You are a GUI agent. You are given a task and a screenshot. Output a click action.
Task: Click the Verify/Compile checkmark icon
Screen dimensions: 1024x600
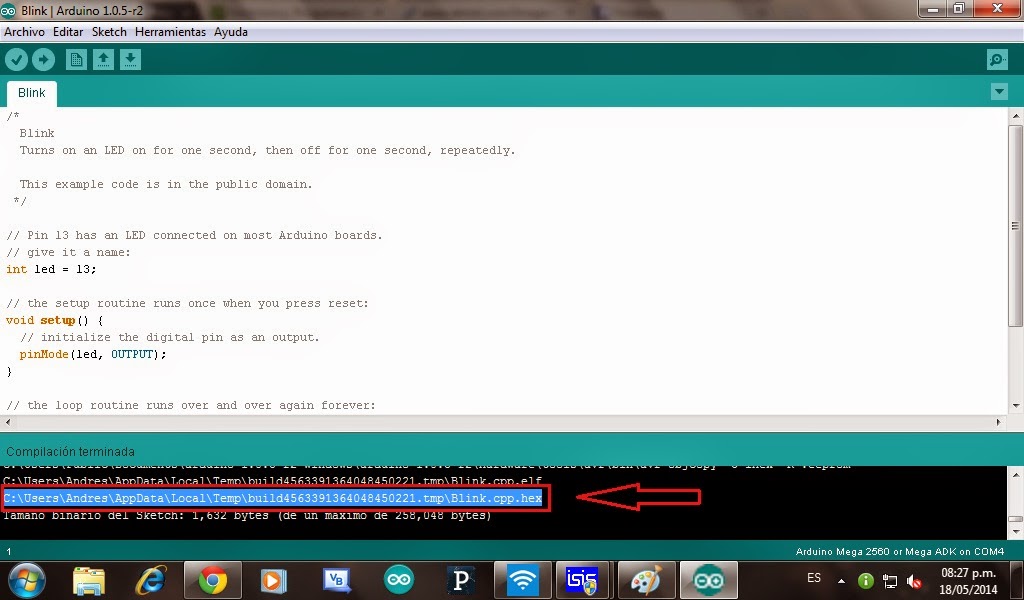click(x=17, y=59)
